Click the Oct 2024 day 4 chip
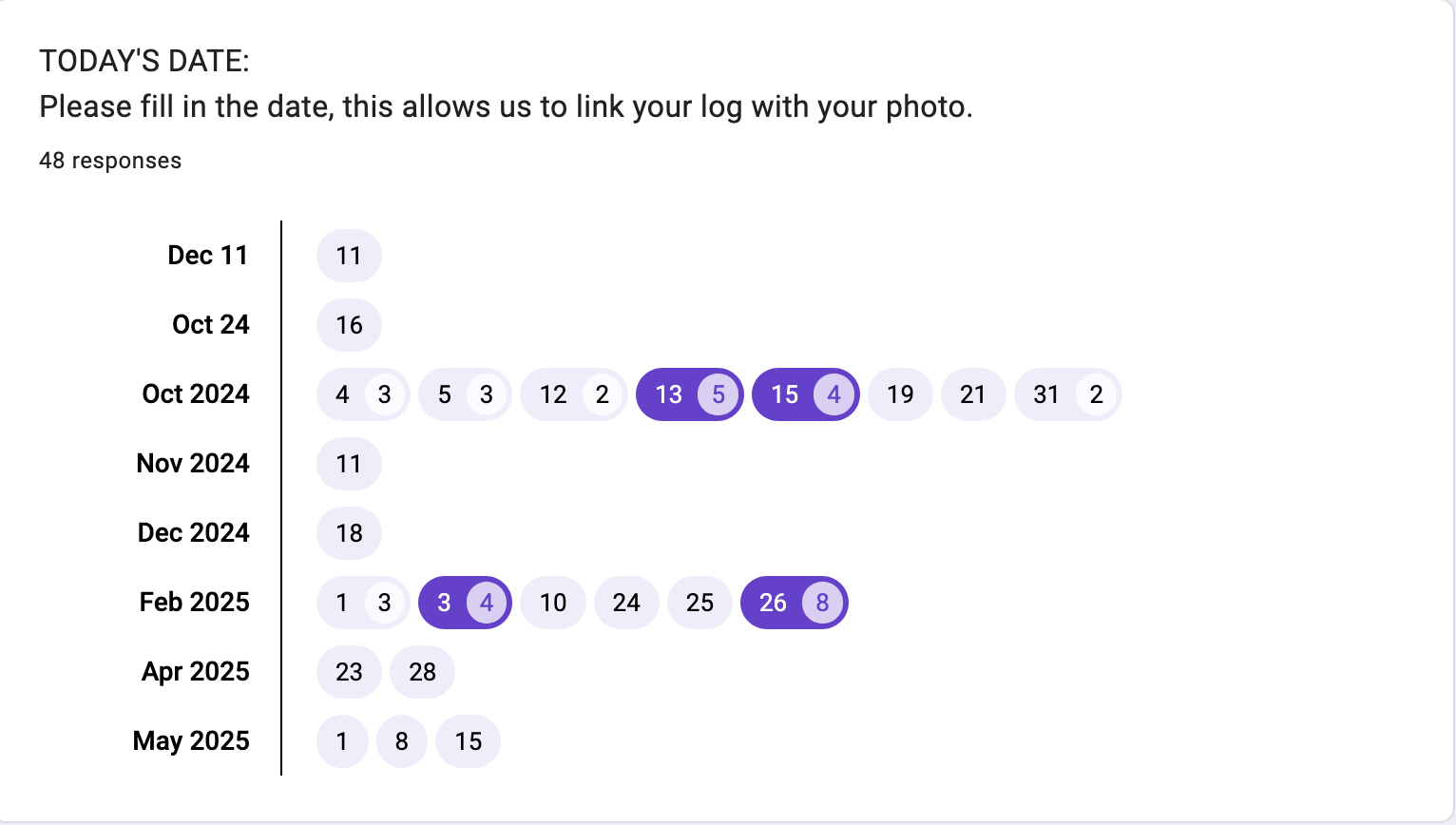The width and height of the screenshot is (1456, 825). tap(362, 394)
